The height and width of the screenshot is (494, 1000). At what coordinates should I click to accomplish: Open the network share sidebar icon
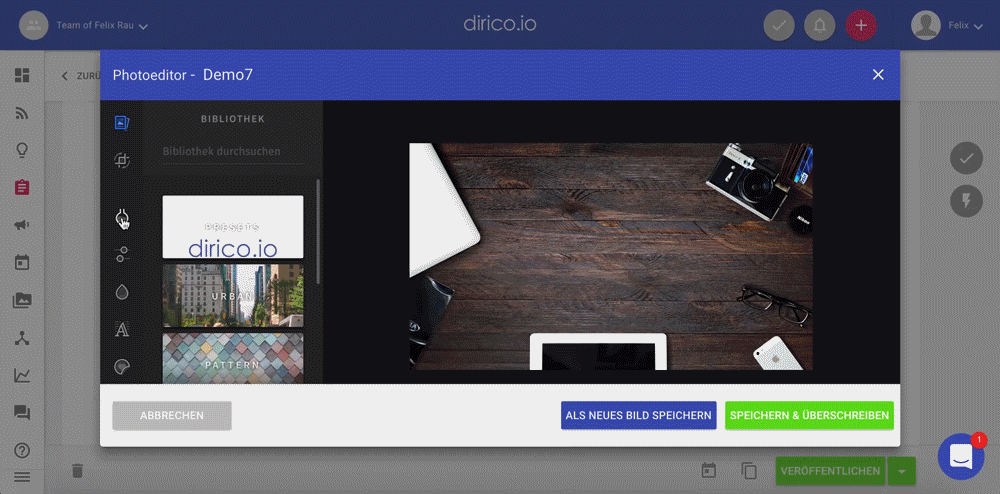(x=22, y=338)
